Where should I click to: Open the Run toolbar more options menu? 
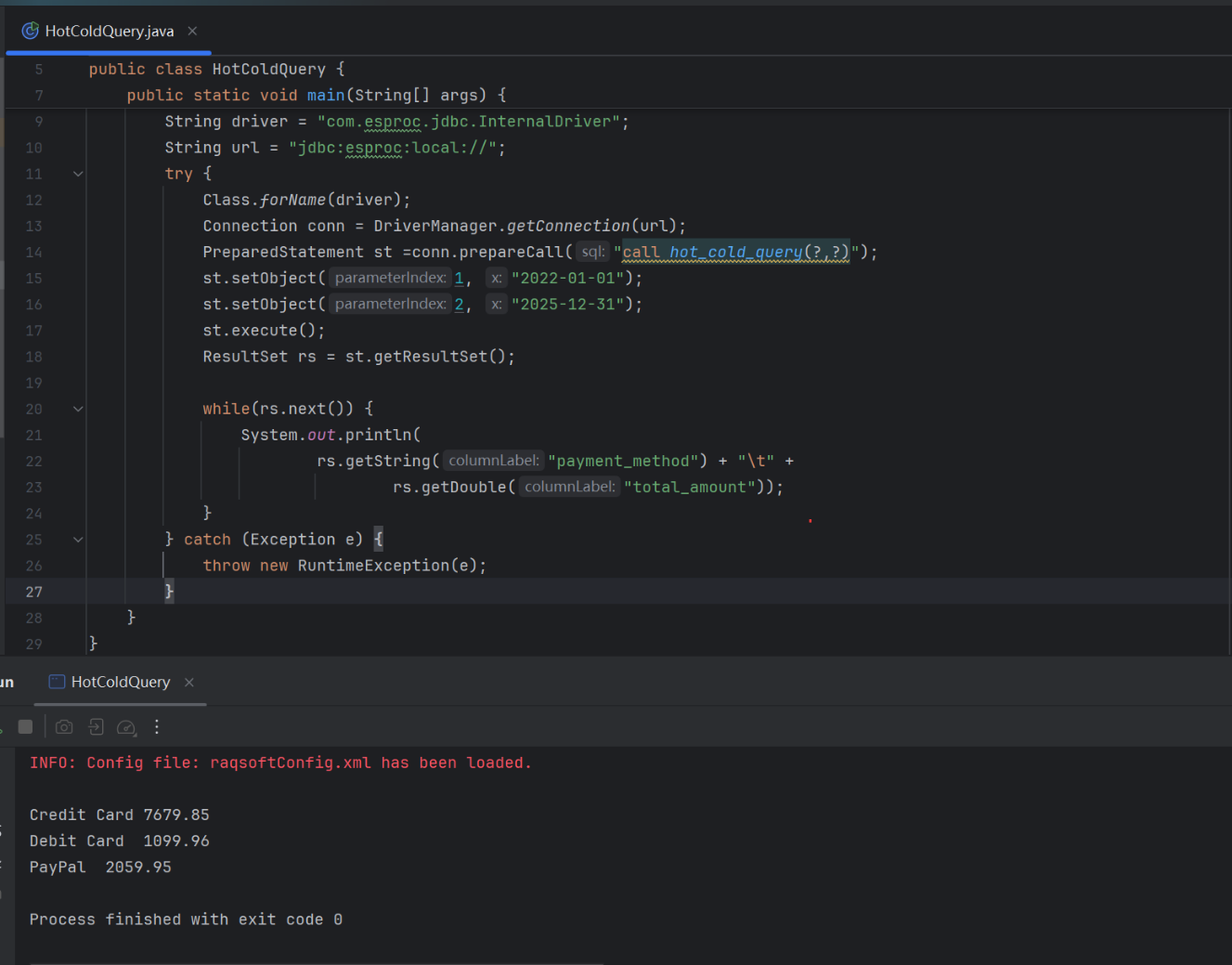[x=157, y=727]
